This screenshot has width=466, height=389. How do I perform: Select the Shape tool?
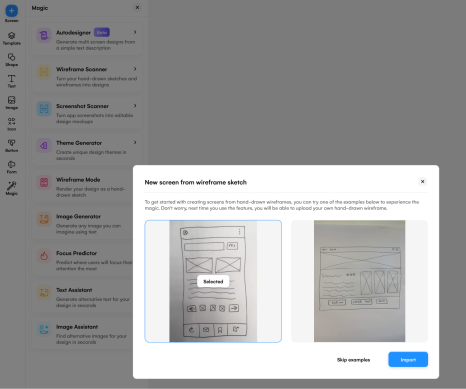tap(11, 60)
